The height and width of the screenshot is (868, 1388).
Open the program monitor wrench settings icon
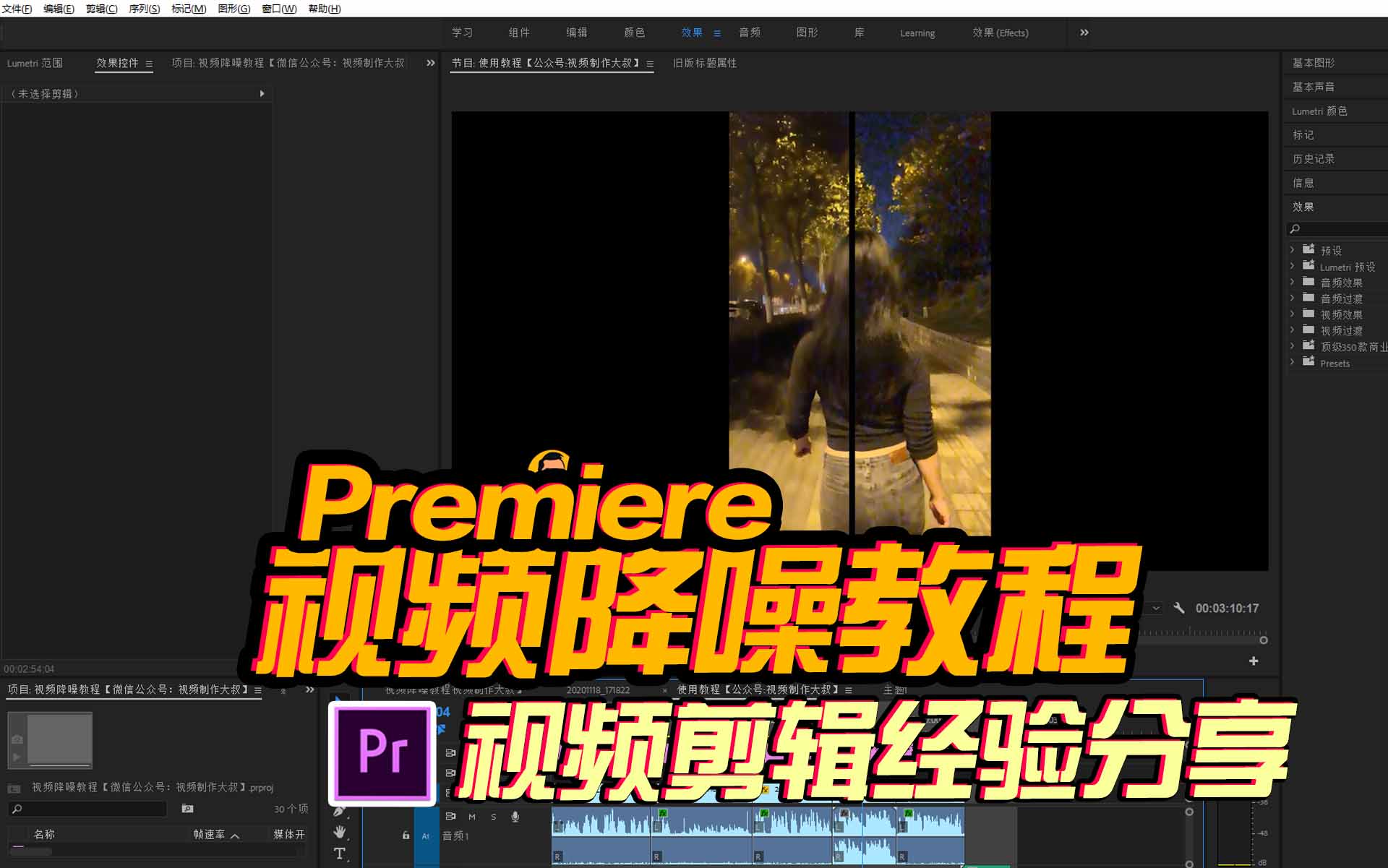[1180, 608]
